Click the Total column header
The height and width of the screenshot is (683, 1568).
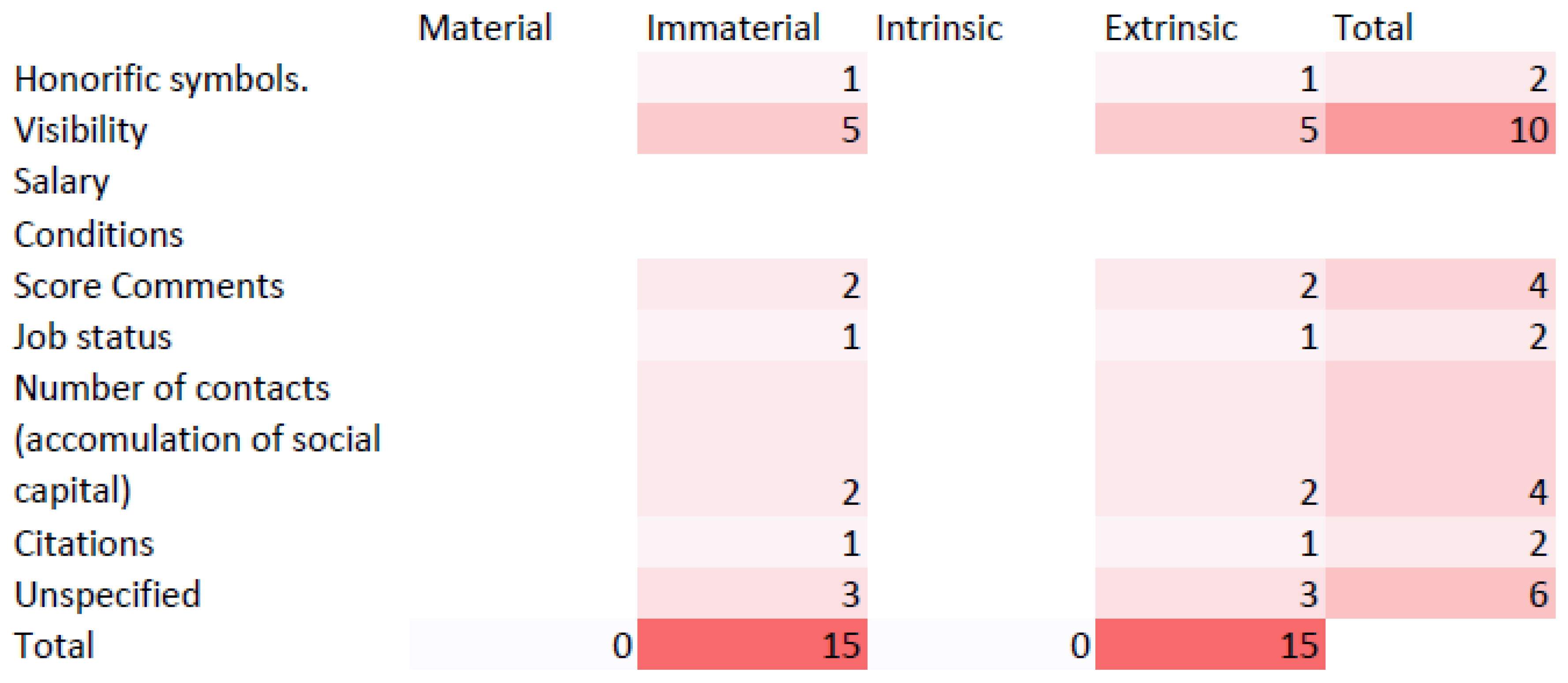(x=1373, y=28)
